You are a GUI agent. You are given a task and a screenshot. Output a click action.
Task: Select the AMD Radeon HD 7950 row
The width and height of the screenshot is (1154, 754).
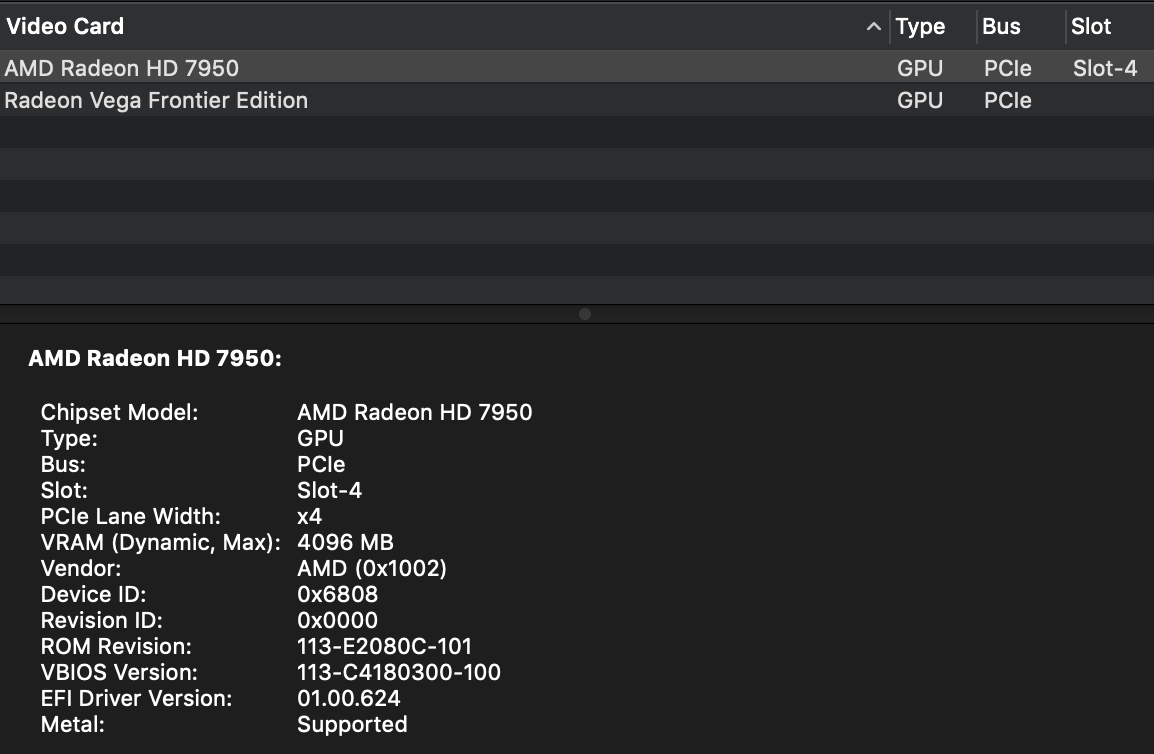pos(577,68)
